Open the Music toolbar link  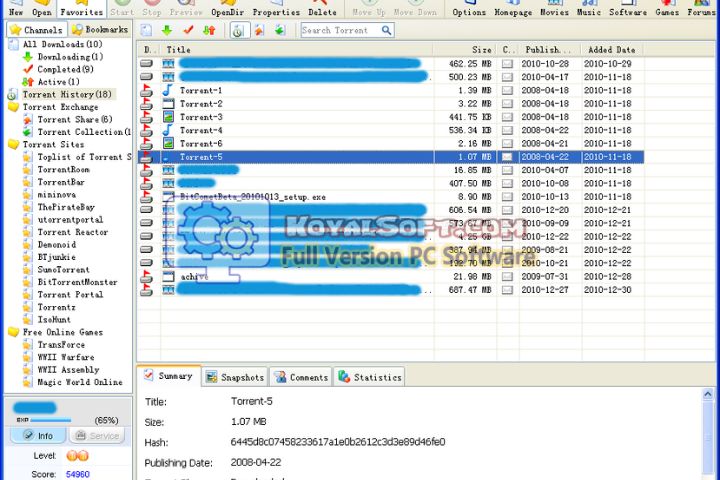pyautogui.click(x=589, y=8)
